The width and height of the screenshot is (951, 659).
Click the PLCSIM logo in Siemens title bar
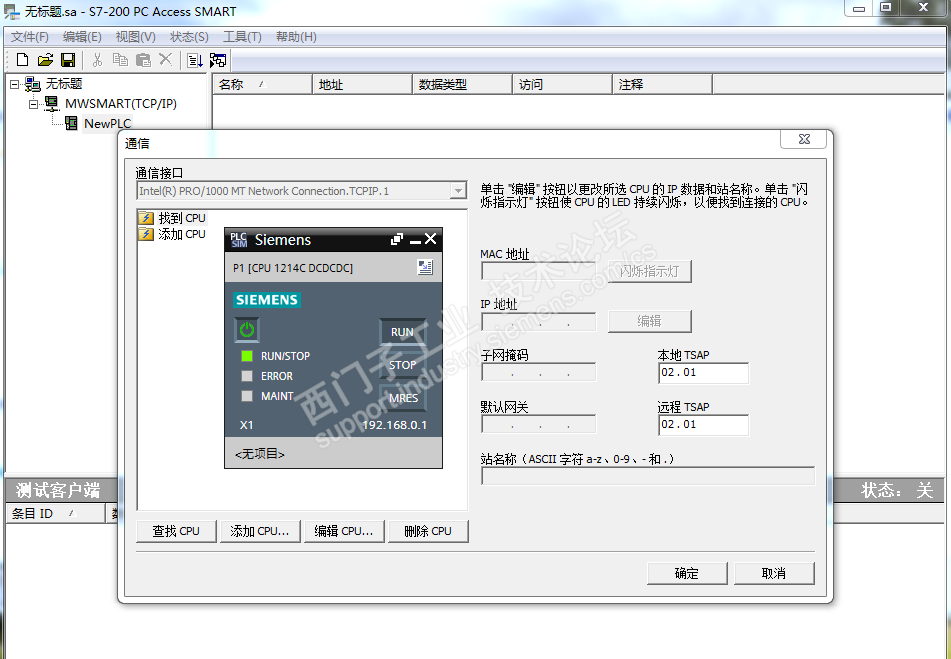tap(239, 239)
